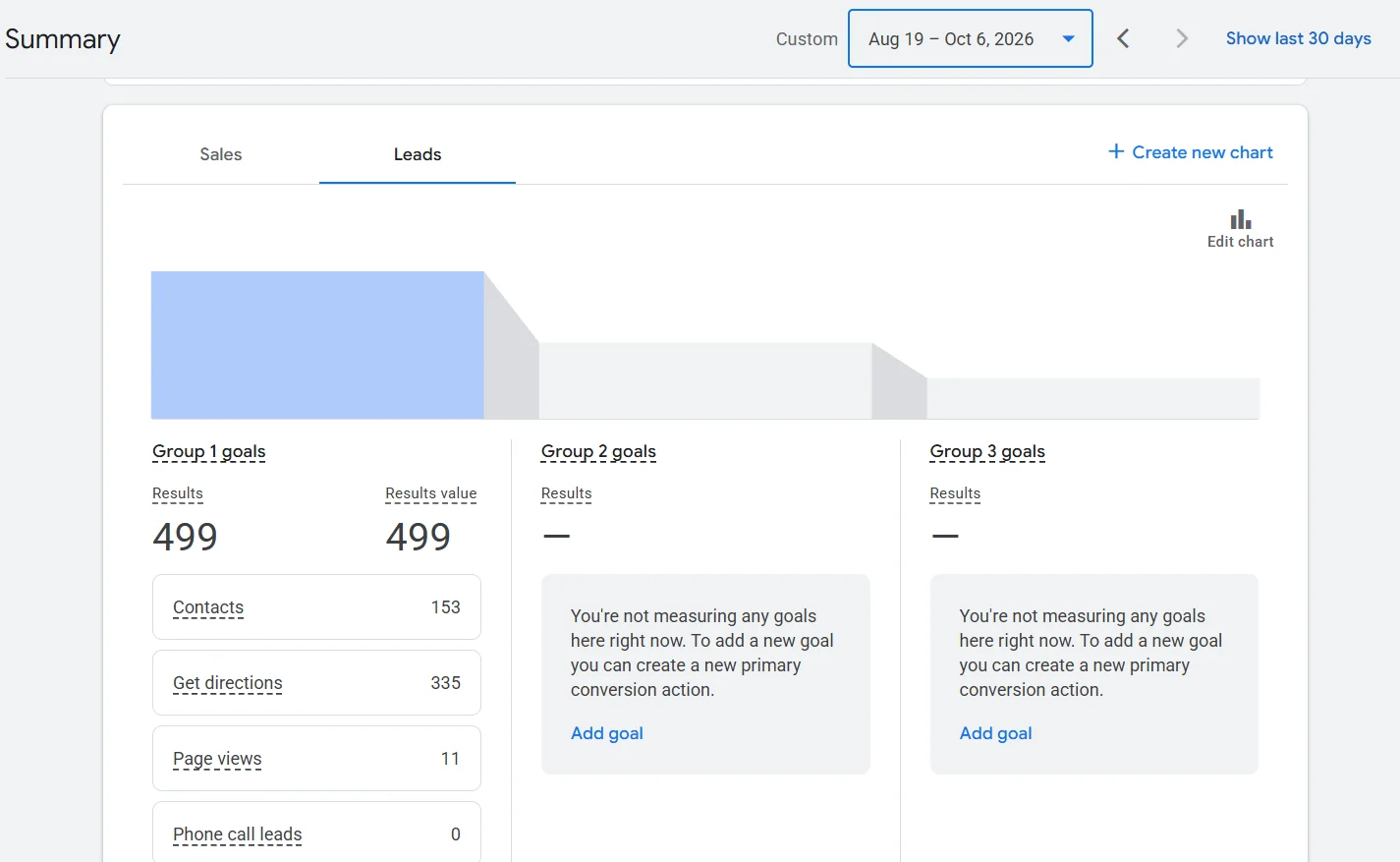The height and width of the screenshot is (862, 1400).
Task: Click Add goal under Group 2 goals
Action: point(607,733)
